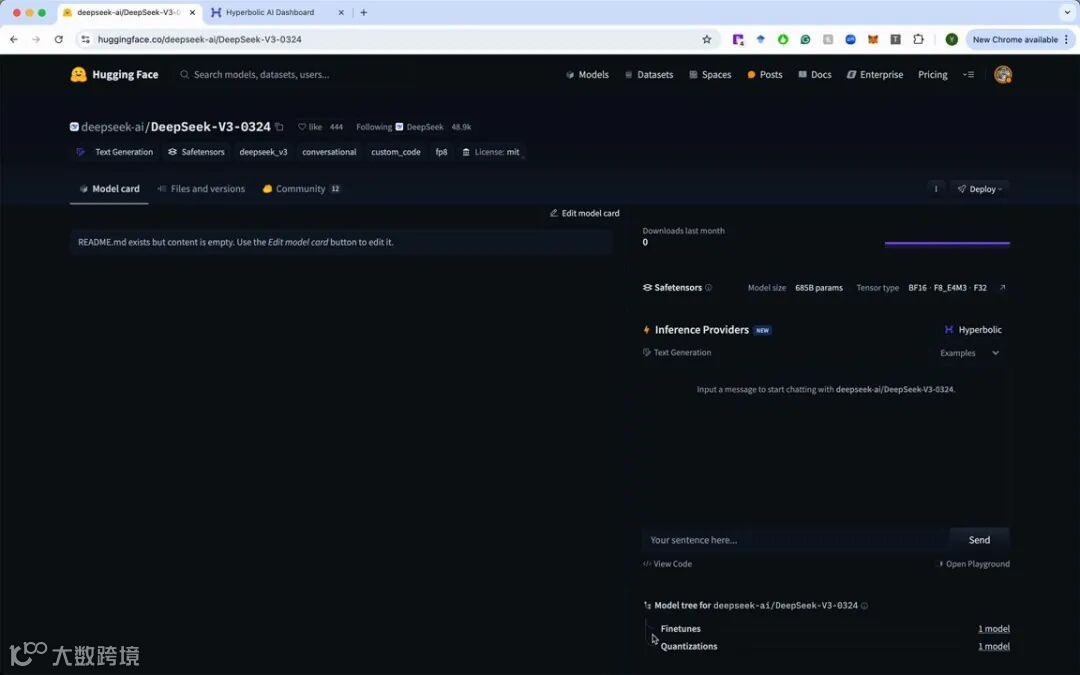
Task: Switch to Files and versions tab
Action: point(201,189)
